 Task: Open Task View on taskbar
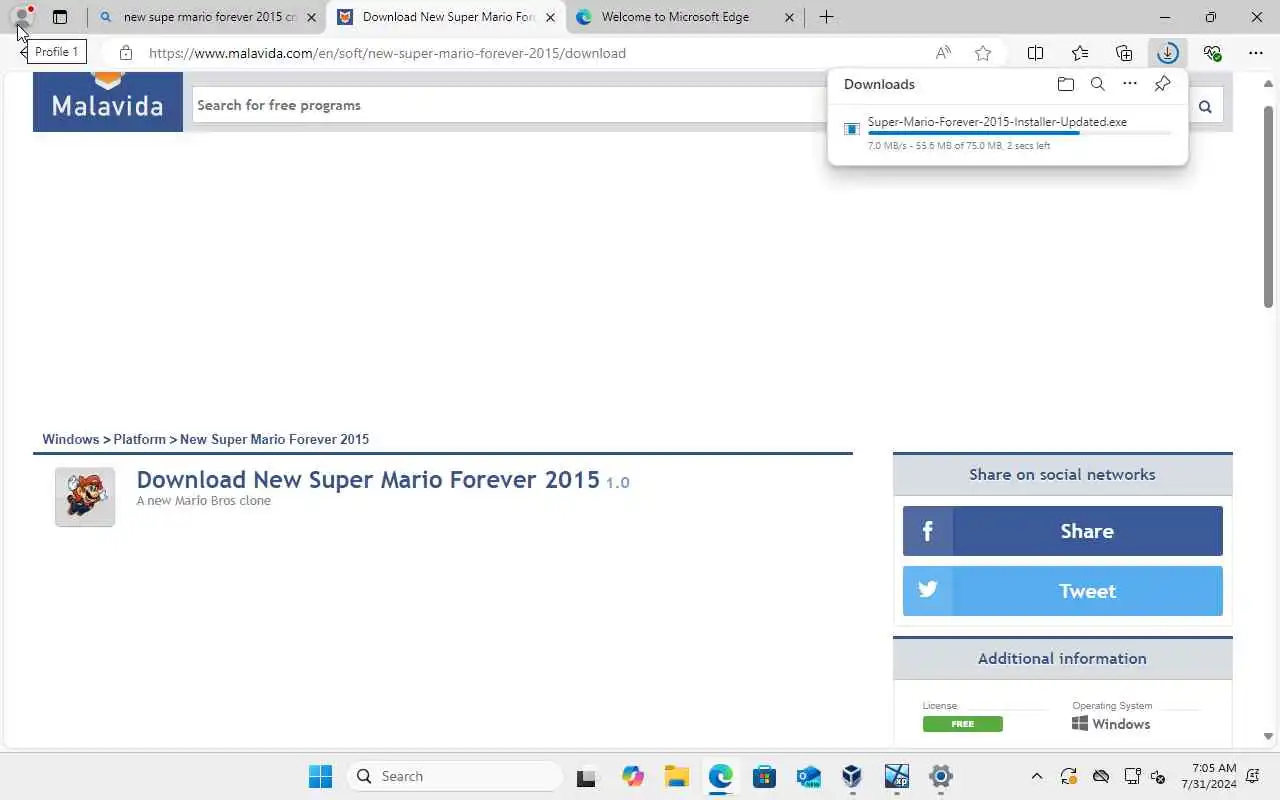tap(588, 776)
